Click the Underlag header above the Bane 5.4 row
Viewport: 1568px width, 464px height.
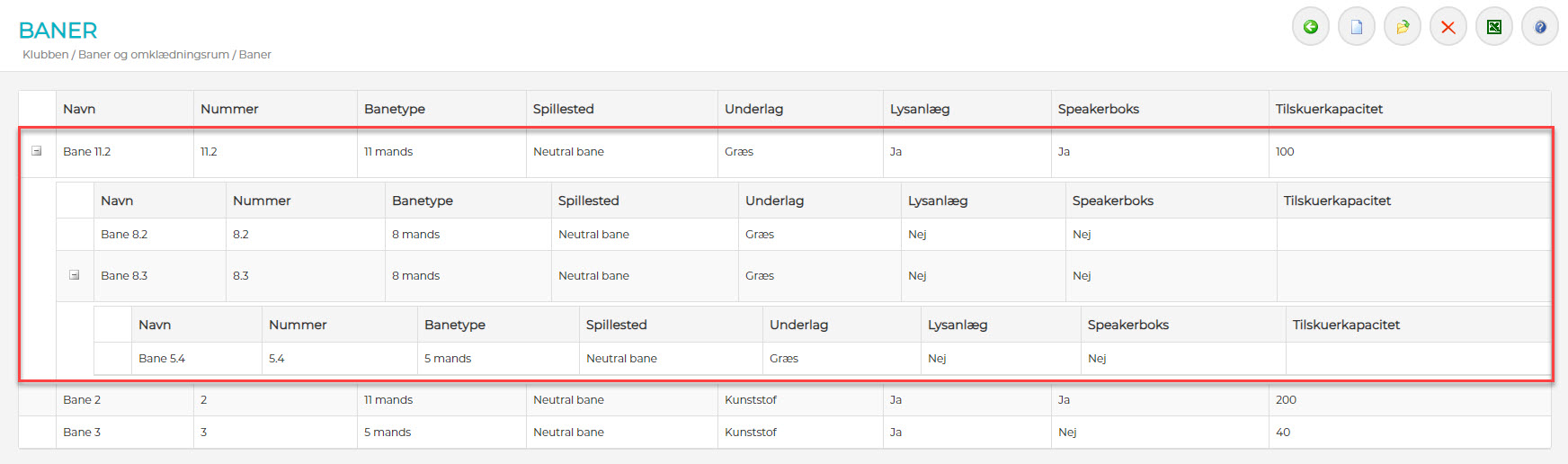pyautogui.click(x=798, y=325)
